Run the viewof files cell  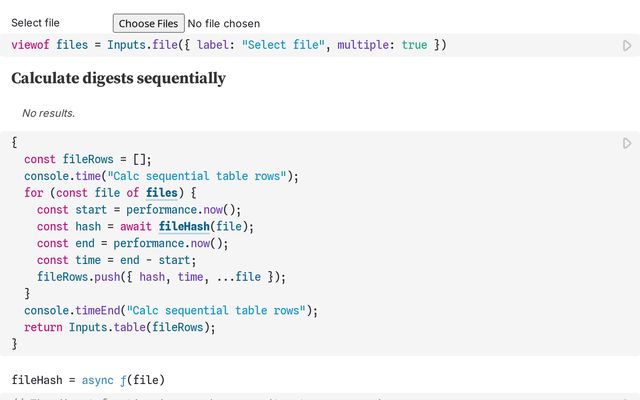627,45
